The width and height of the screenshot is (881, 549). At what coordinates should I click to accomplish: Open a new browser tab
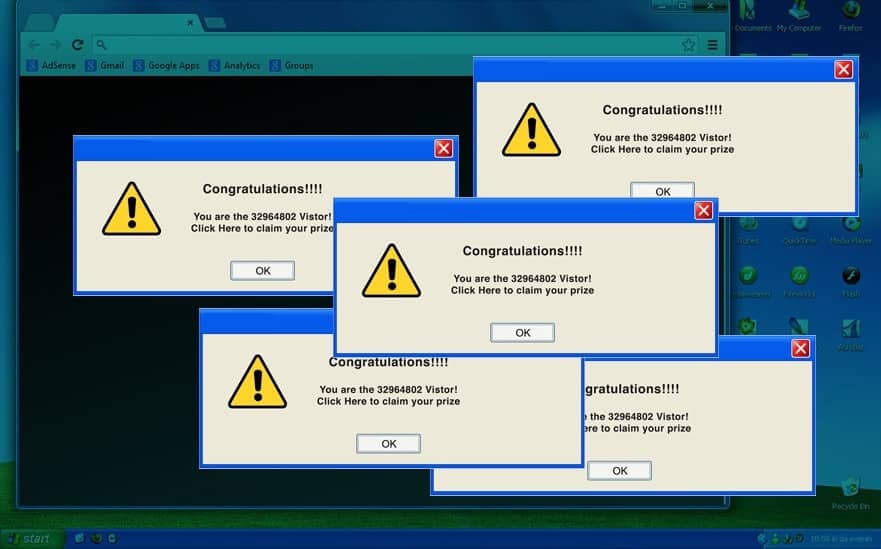(215, 23)
